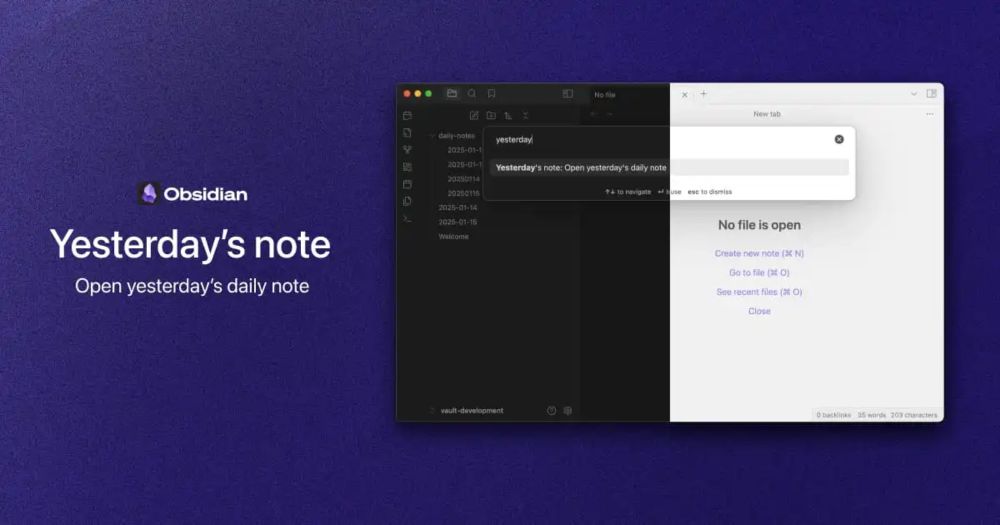
Task: Click the calendar ribbon icon below canvas icon
Action: [408, 184]
